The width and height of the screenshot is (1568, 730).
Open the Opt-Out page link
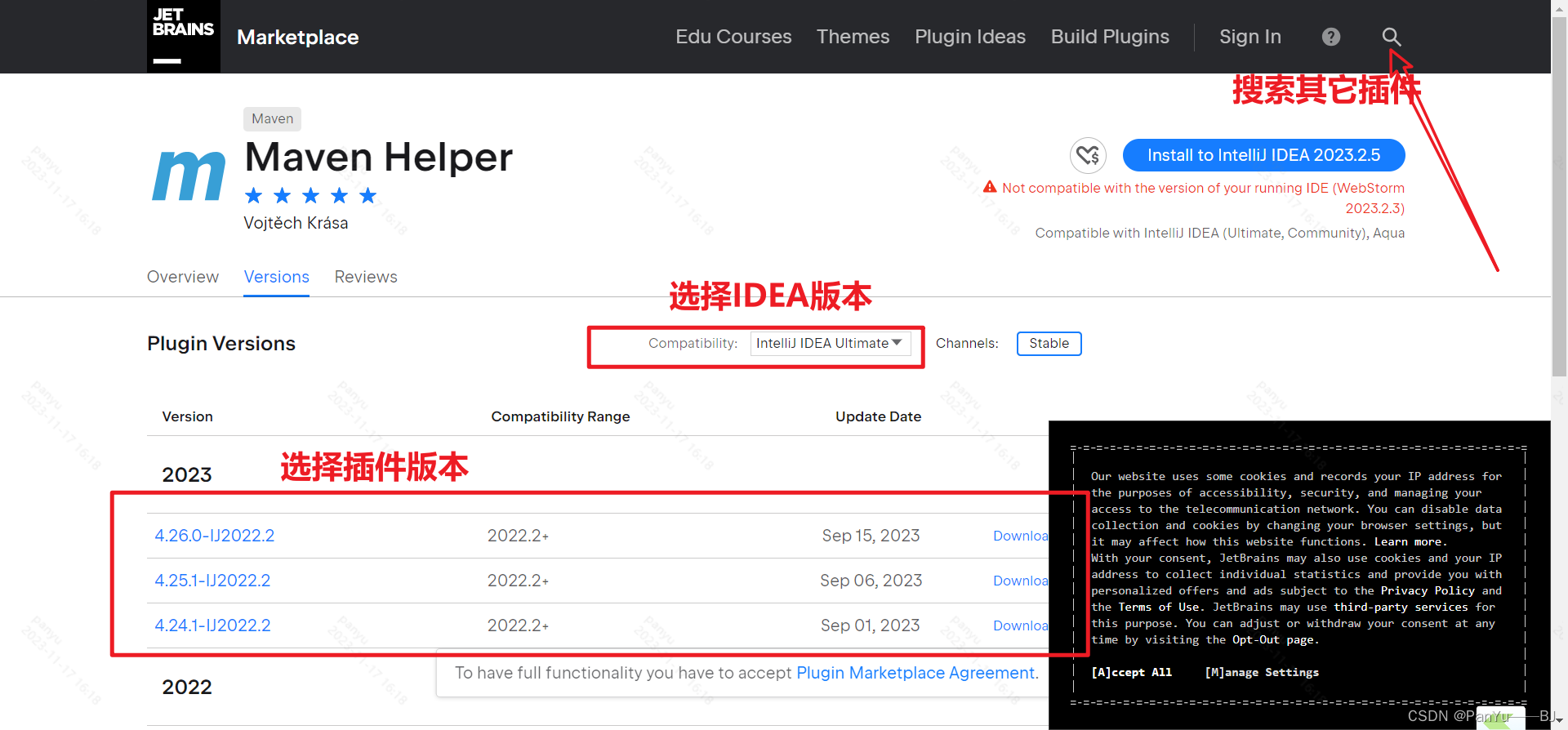pos(1274,639)
